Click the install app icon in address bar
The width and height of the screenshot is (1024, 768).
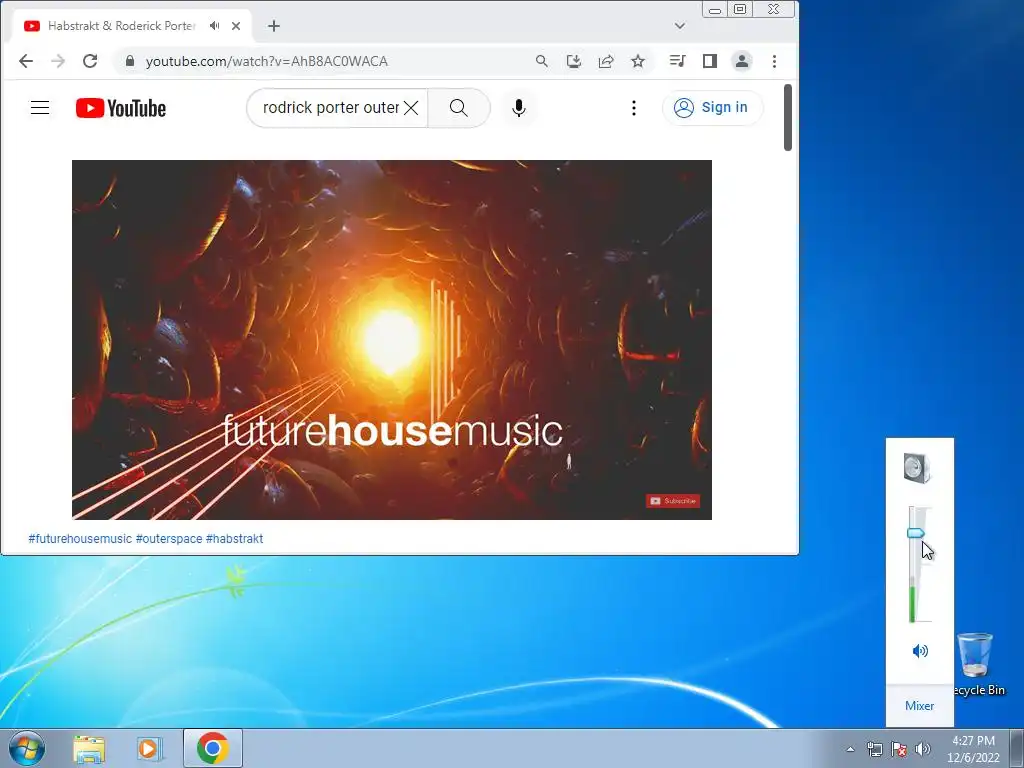point(573,61)
